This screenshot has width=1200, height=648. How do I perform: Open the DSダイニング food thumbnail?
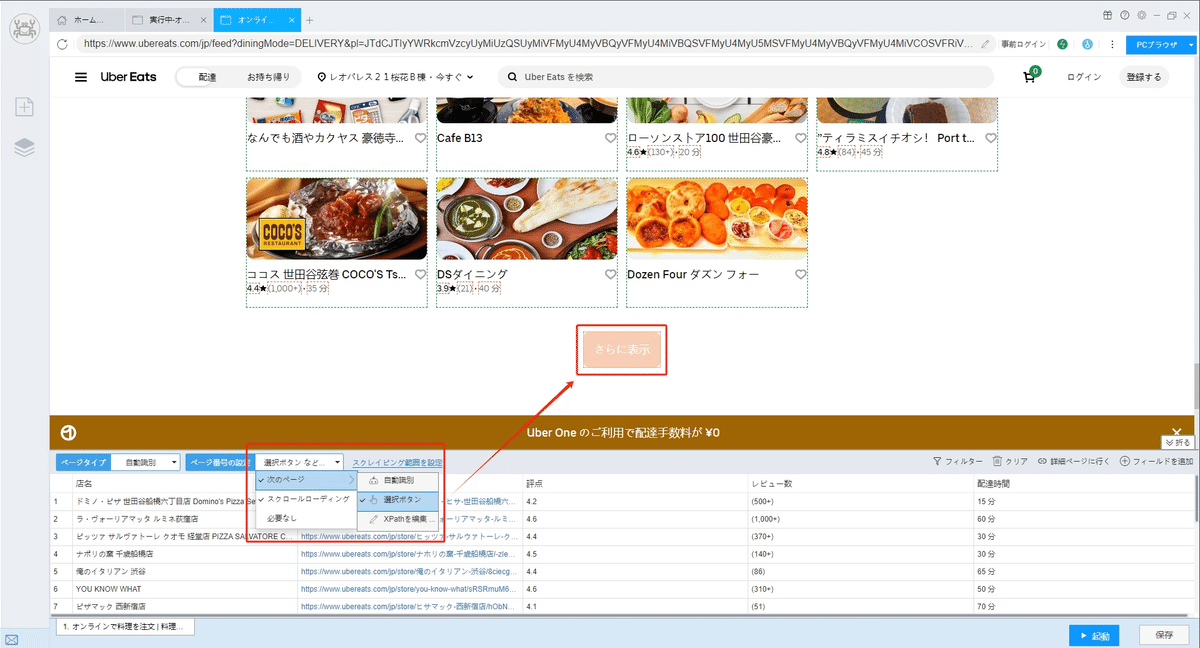pos(527,219)
